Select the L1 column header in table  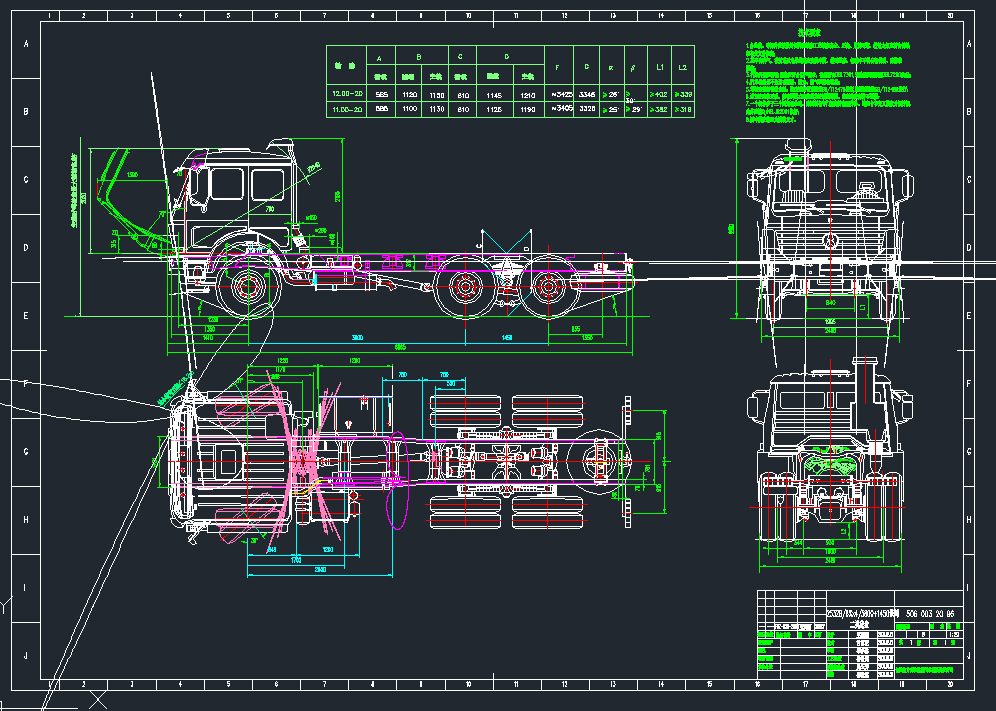click(660, 67)
